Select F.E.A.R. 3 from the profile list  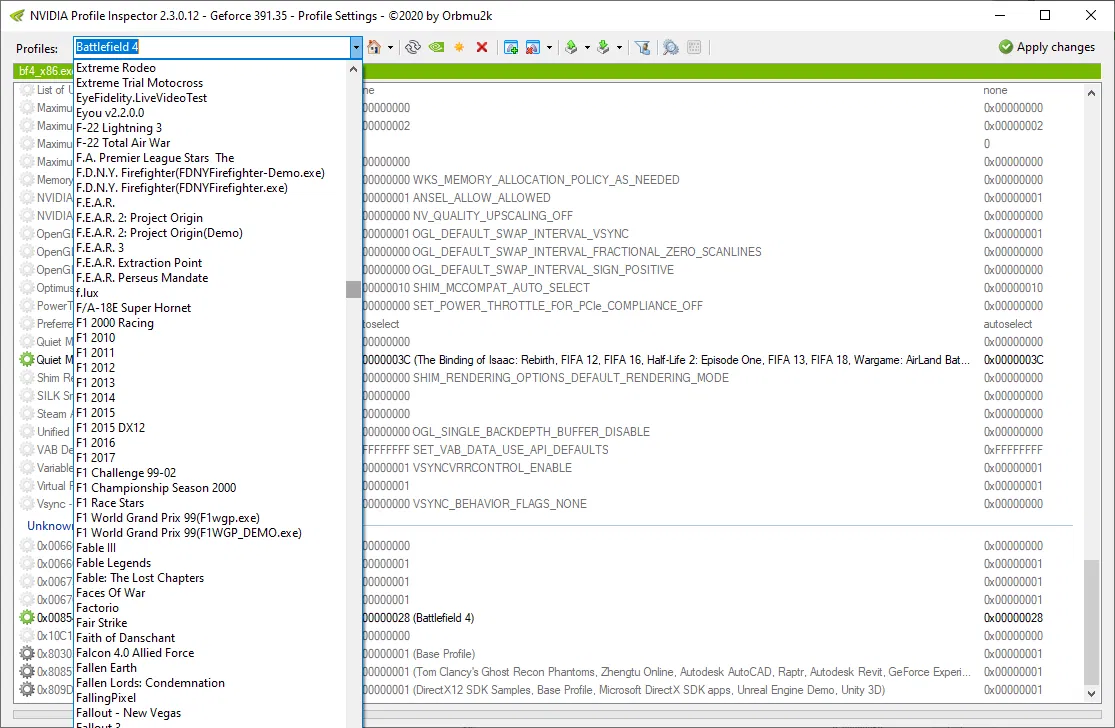(100, 247)
